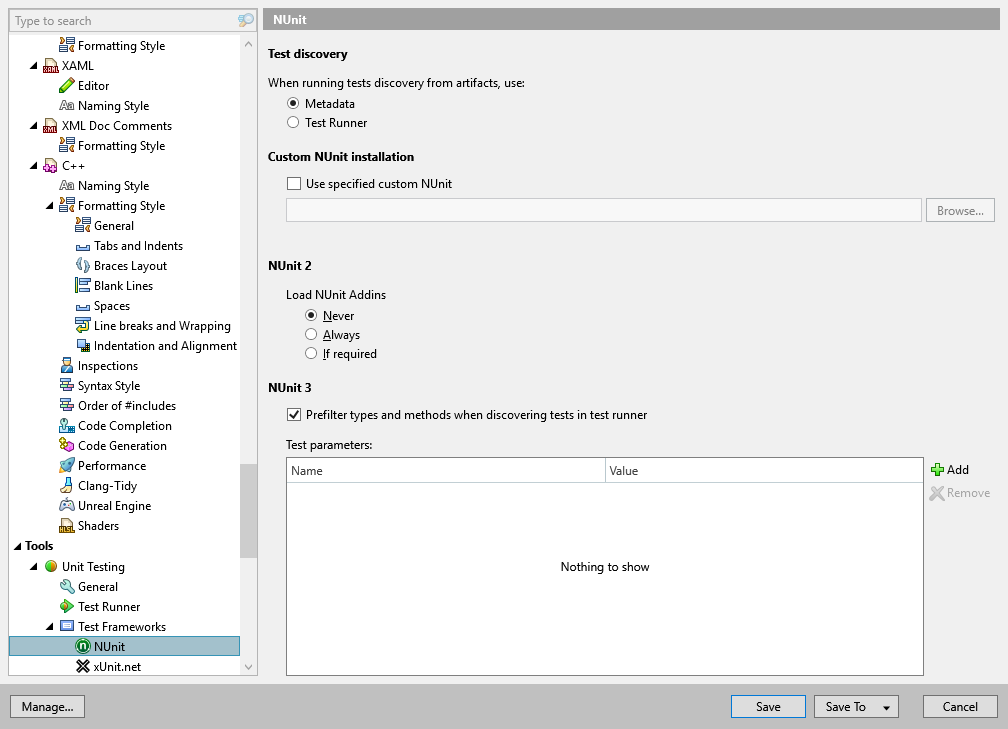Click the Name column header
The height and width of the screenshot is (729, 1008).
click(446, 471)
